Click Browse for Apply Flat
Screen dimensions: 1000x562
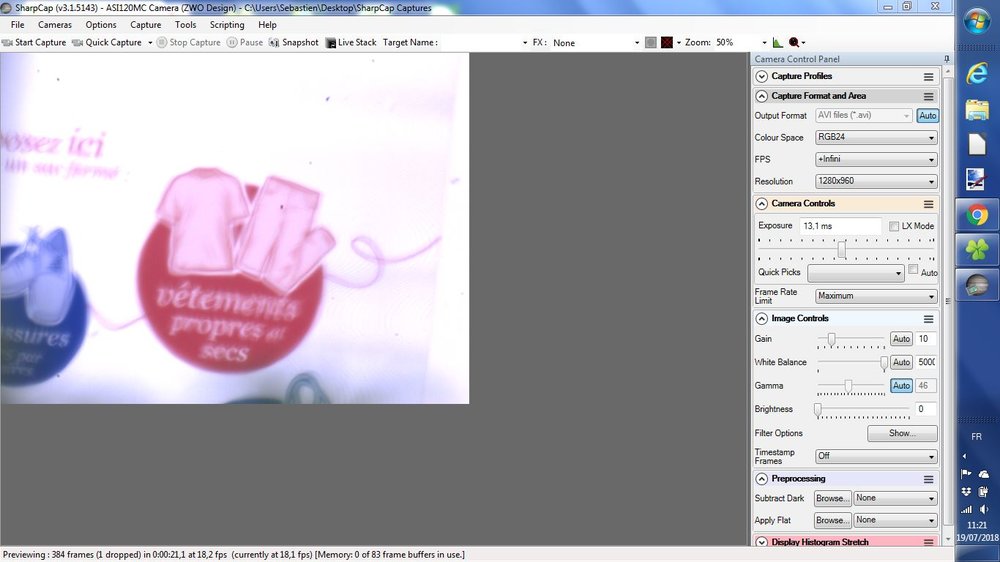pyautogui.click(x=832, y=521)
